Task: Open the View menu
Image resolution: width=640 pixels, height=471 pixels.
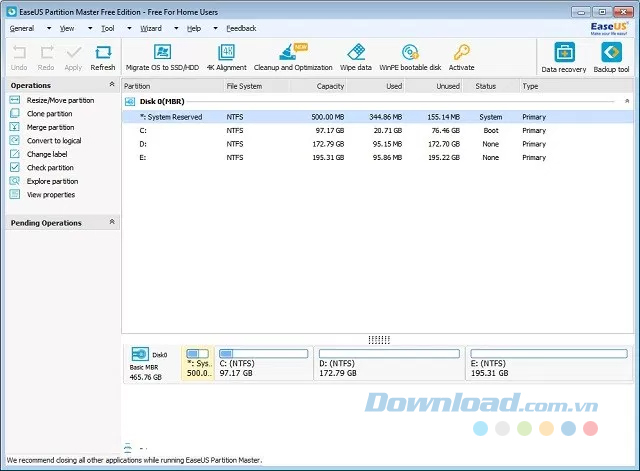Action: tap(67, 29)
